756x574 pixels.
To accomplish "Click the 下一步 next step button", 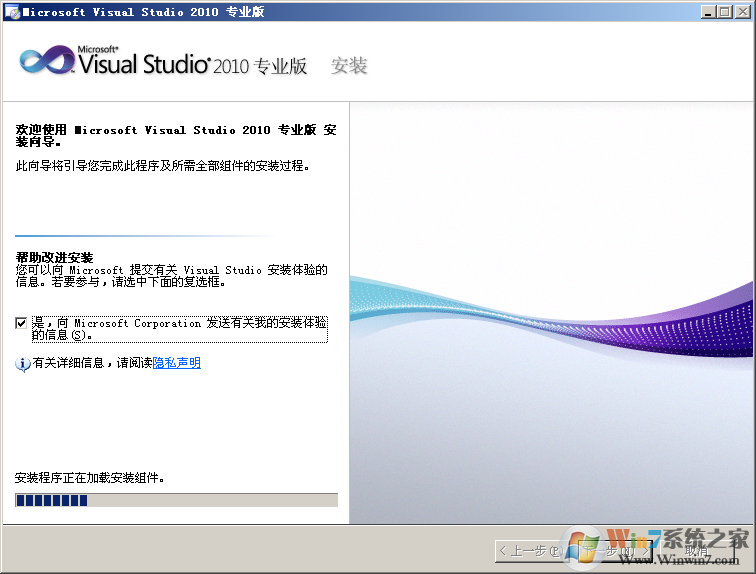I will (615, 550).
